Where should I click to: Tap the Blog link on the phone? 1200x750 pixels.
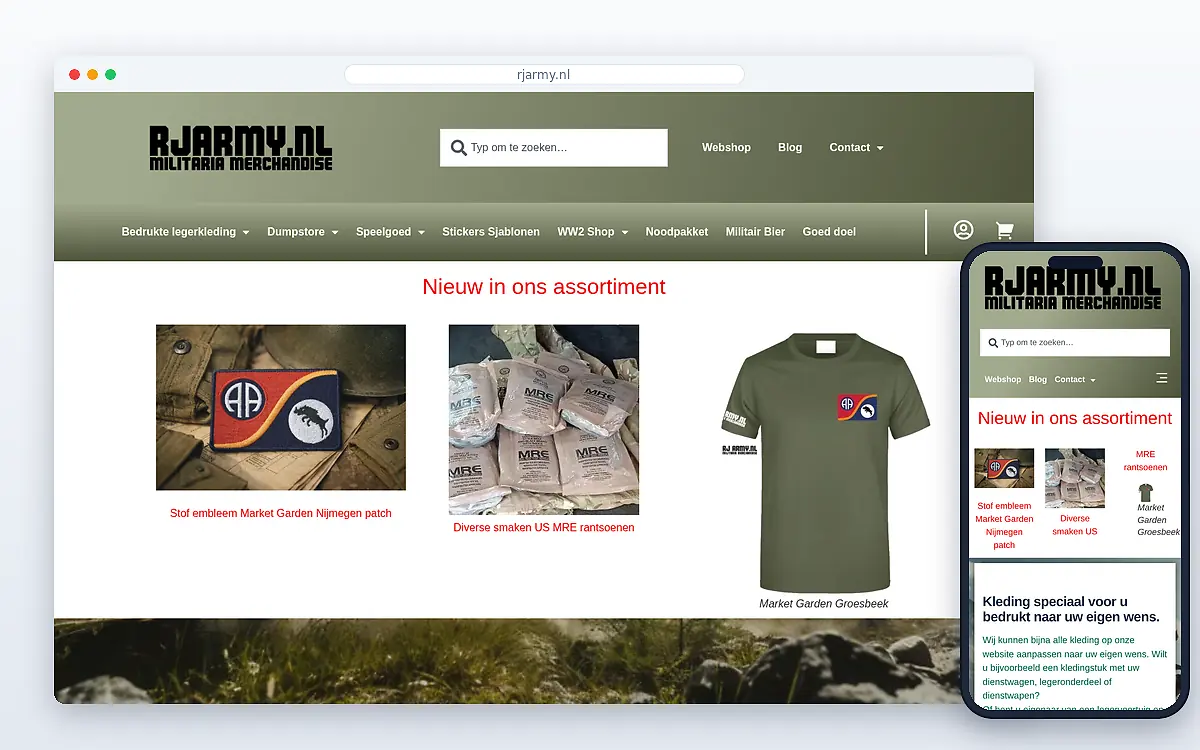1038,380
